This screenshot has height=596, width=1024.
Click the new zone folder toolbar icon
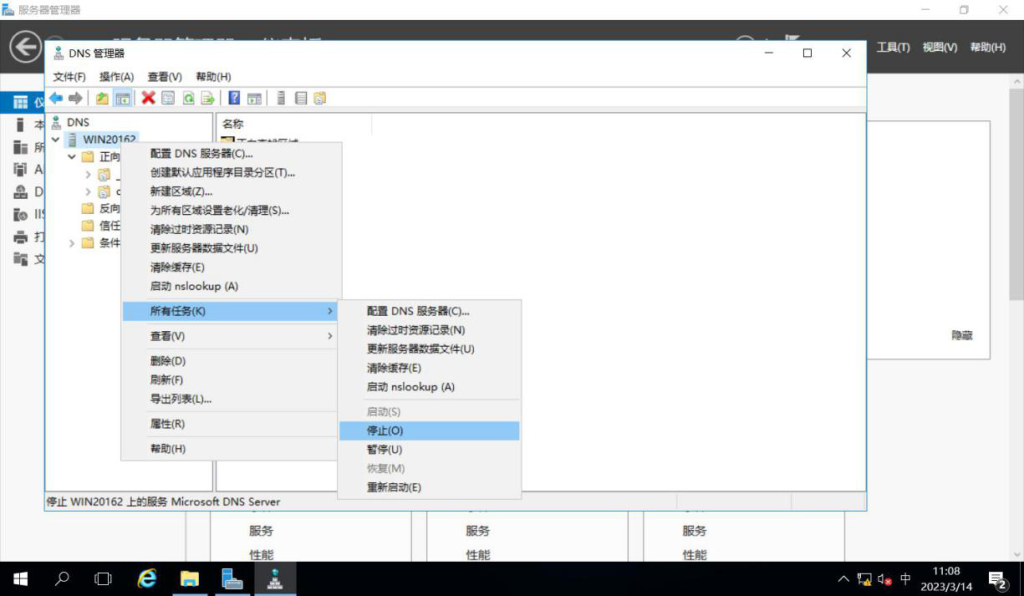[x=320, y=98]
